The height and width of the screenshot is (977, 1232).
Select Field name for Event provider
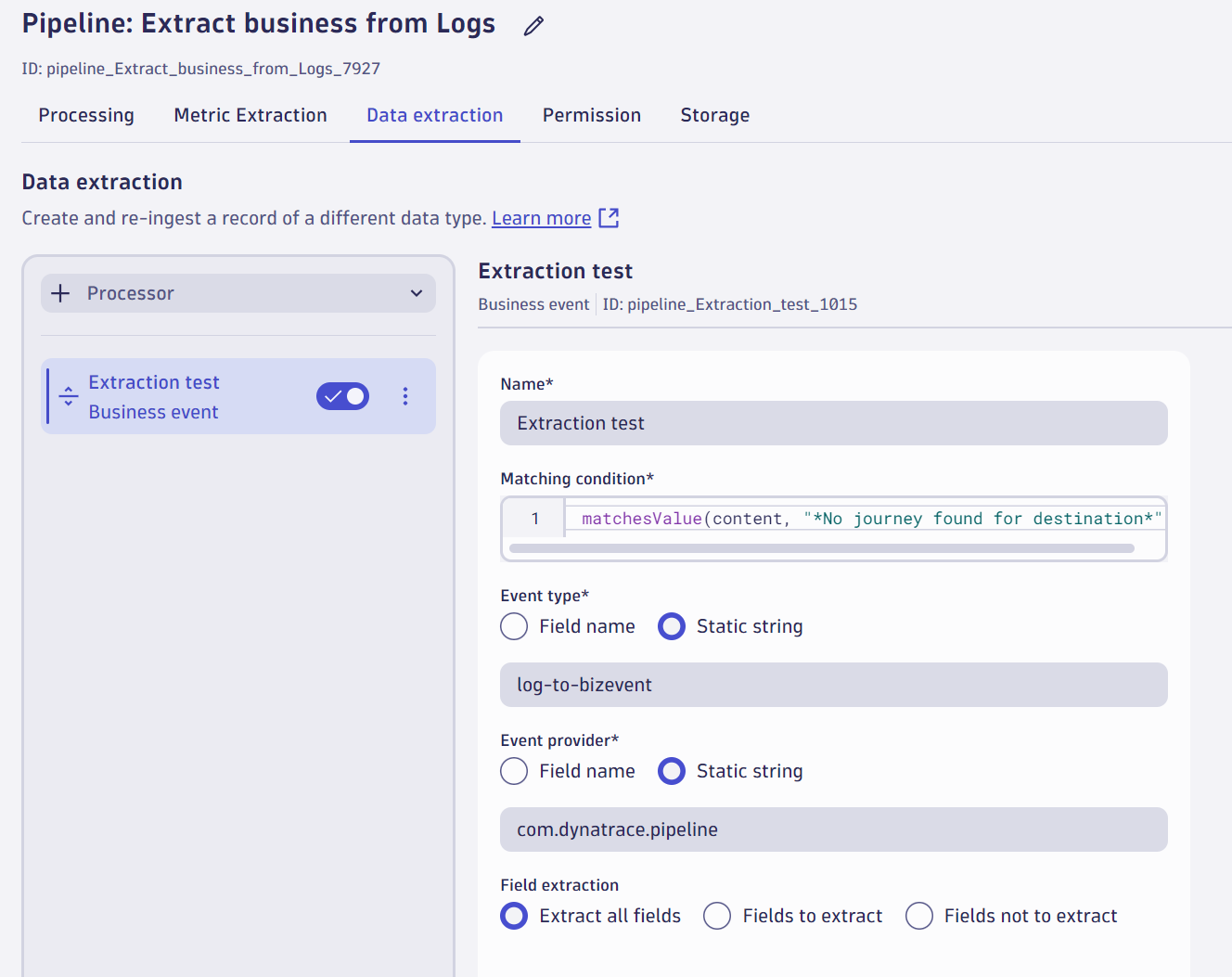514,771
